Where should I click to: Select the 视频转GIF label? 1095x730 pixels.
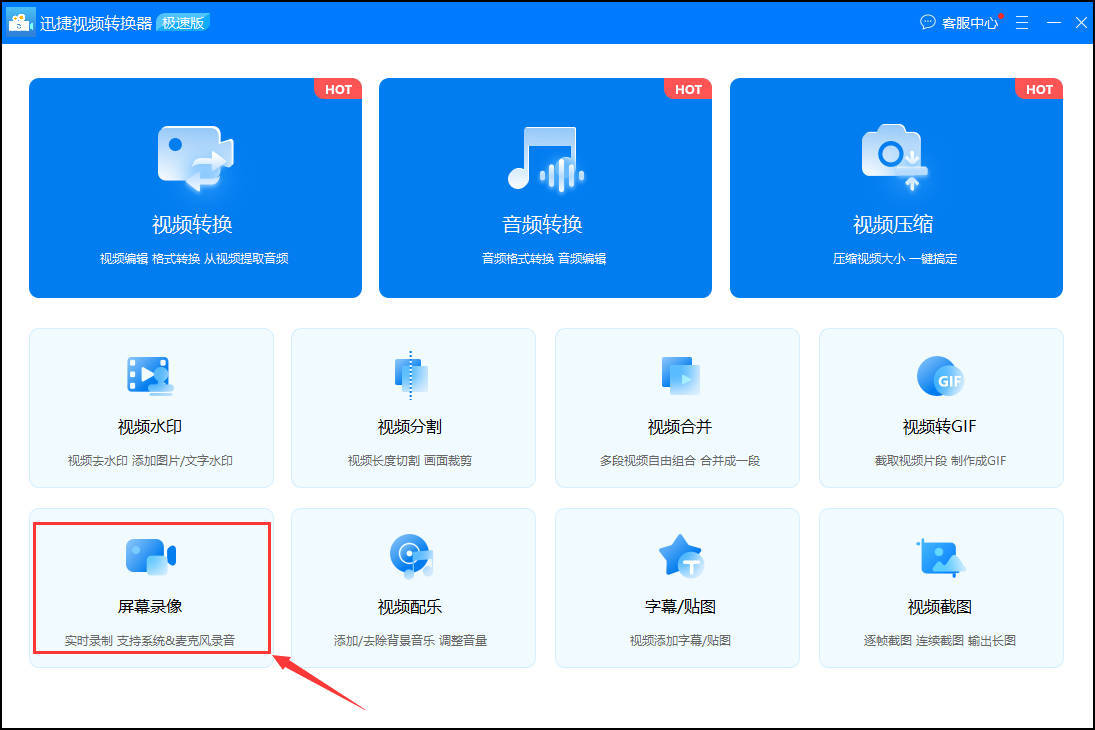click(939, 427)
